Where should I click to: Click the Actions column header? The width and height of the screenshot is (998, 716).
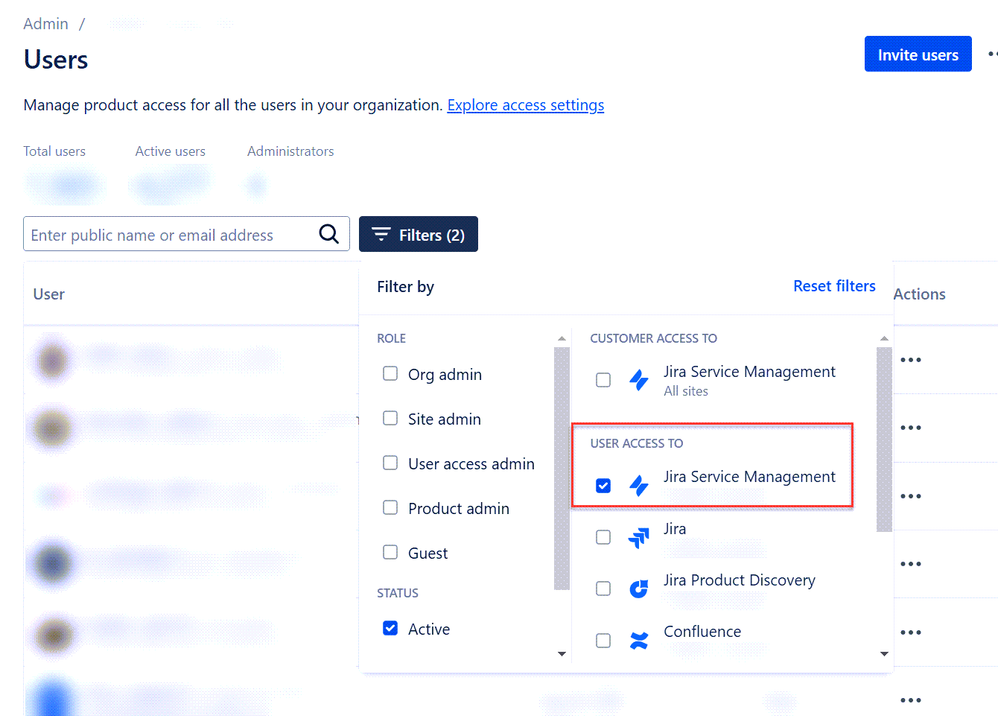click(x=919, y=294)
